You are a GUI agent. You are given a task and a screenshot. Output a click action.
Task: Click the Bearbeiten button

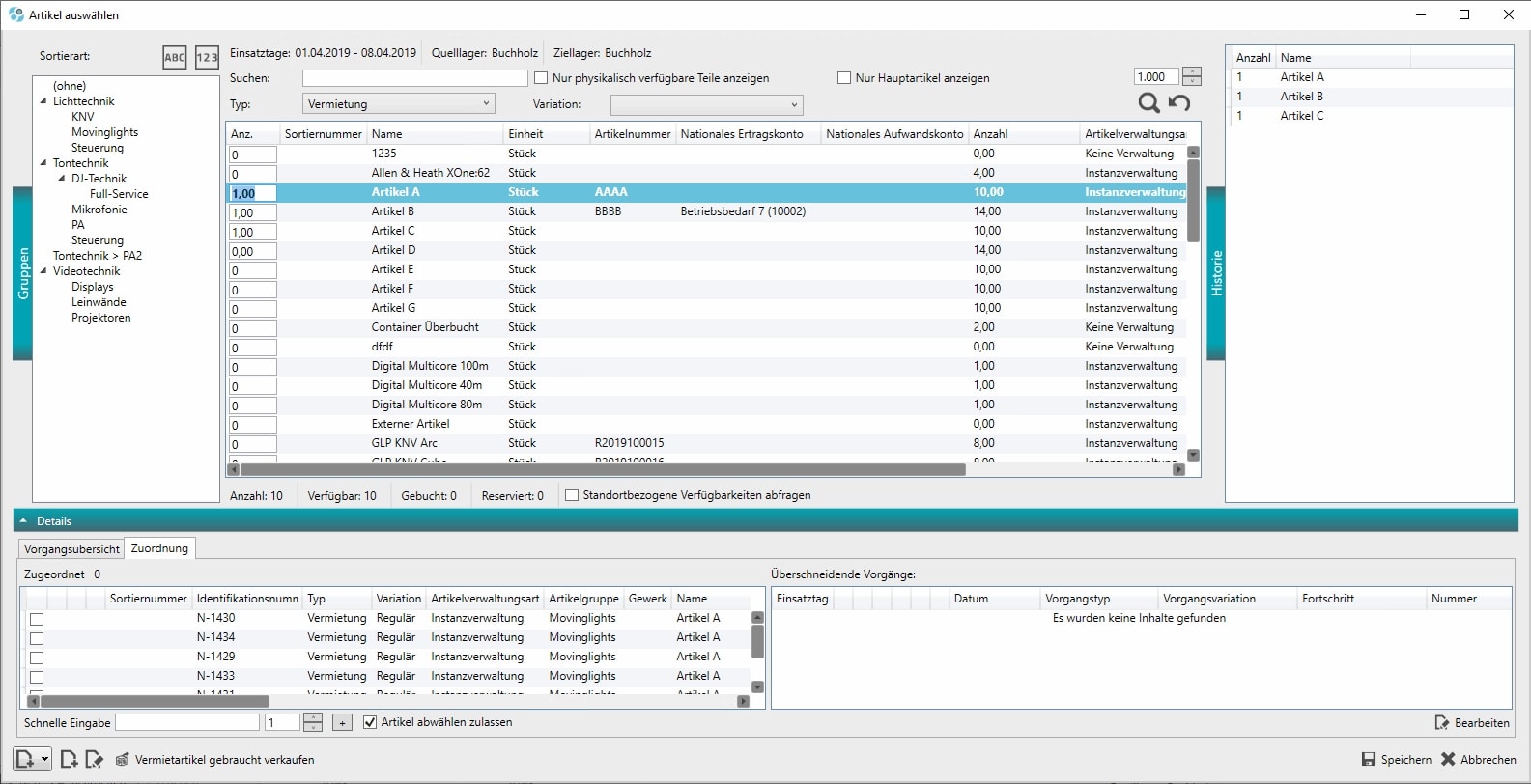coord(1472,723)
